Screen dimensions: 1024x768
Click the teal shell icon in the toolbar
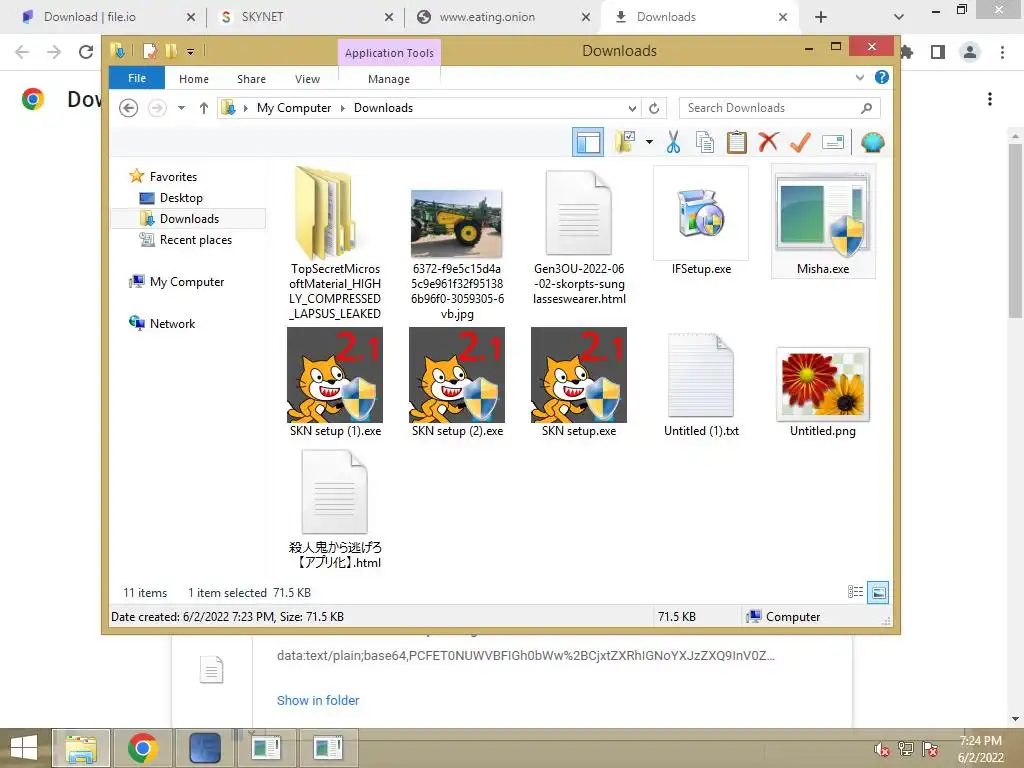tap(872, 142)
